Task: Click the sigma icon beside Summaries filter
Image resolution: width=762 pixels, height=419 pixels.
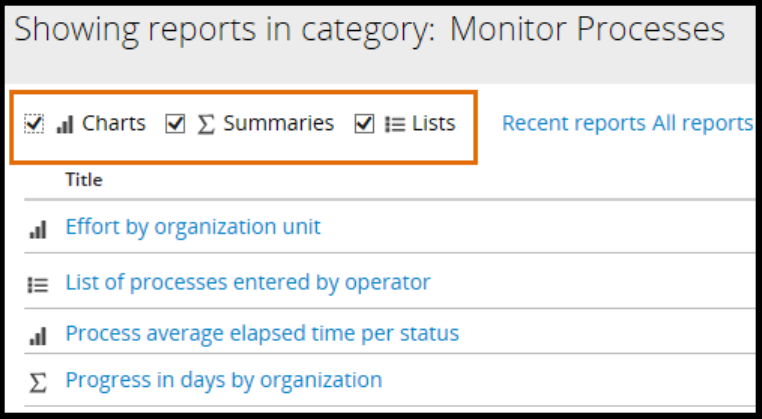Action: [206, 125]
